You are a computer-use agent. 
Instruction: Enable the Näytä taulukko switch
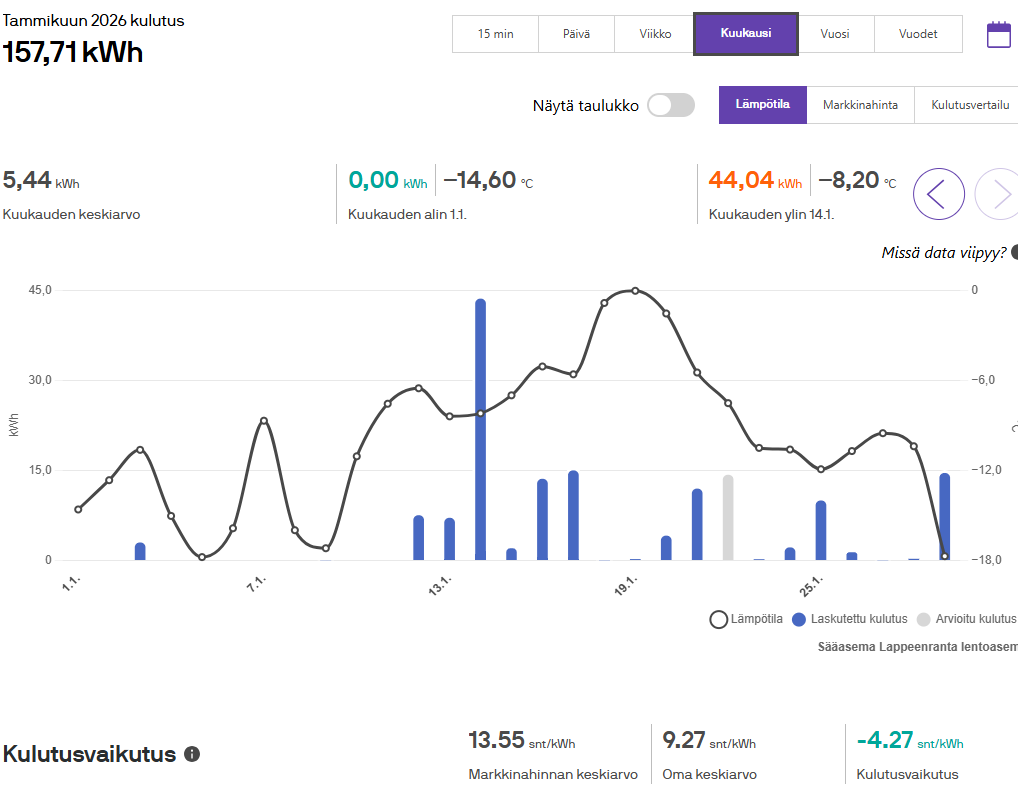tap(670, 105)
